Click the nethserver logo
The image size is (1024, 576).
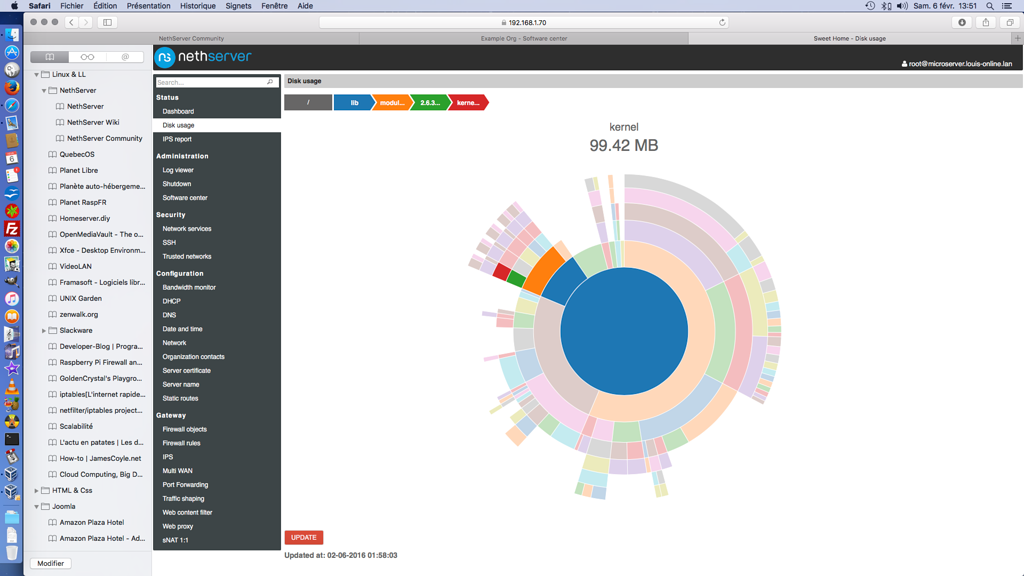tap(203, 57)
